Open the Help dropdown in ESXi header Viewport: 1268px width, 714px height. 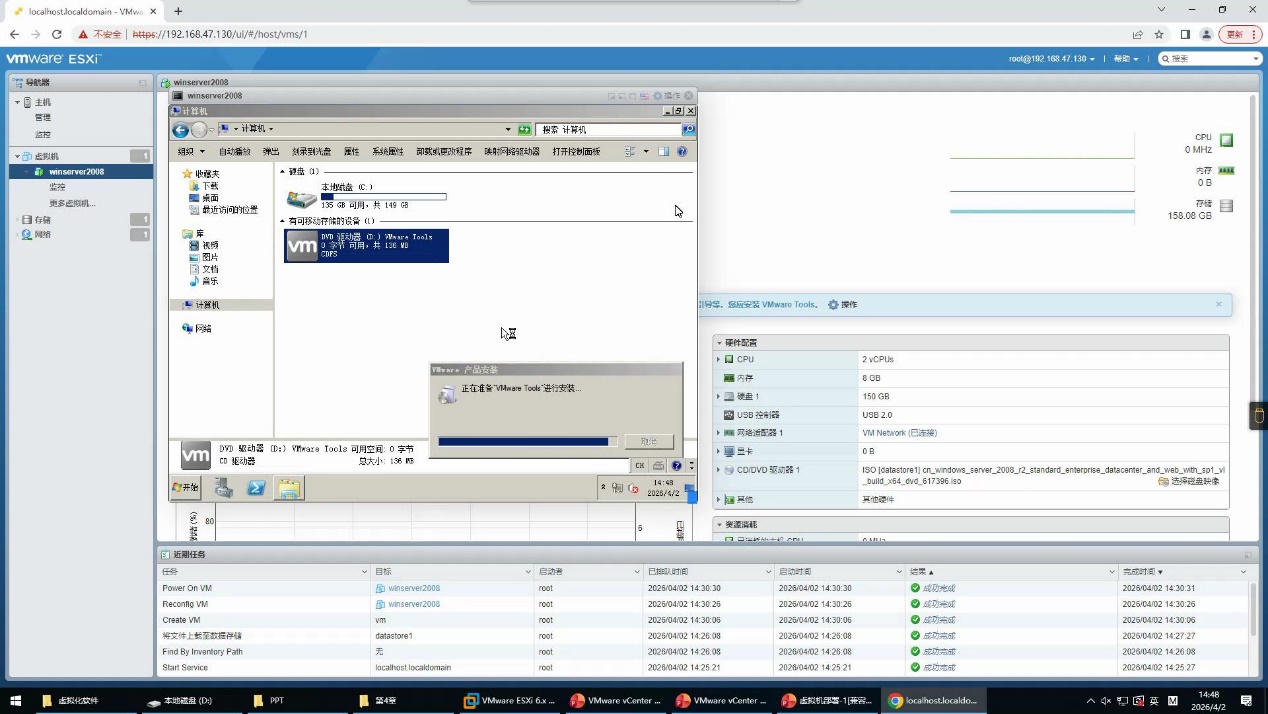click(1126, 59)
